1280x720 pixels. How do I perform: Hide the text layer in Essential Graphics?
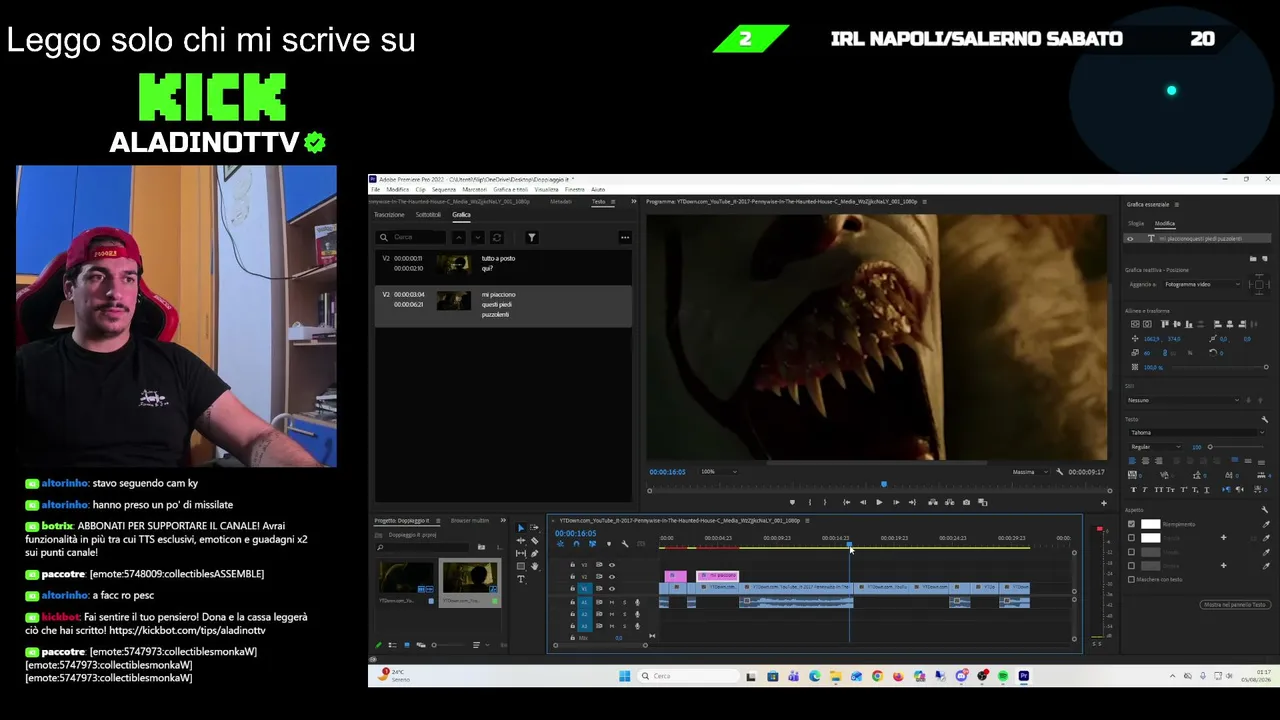tap(1130, 239)
